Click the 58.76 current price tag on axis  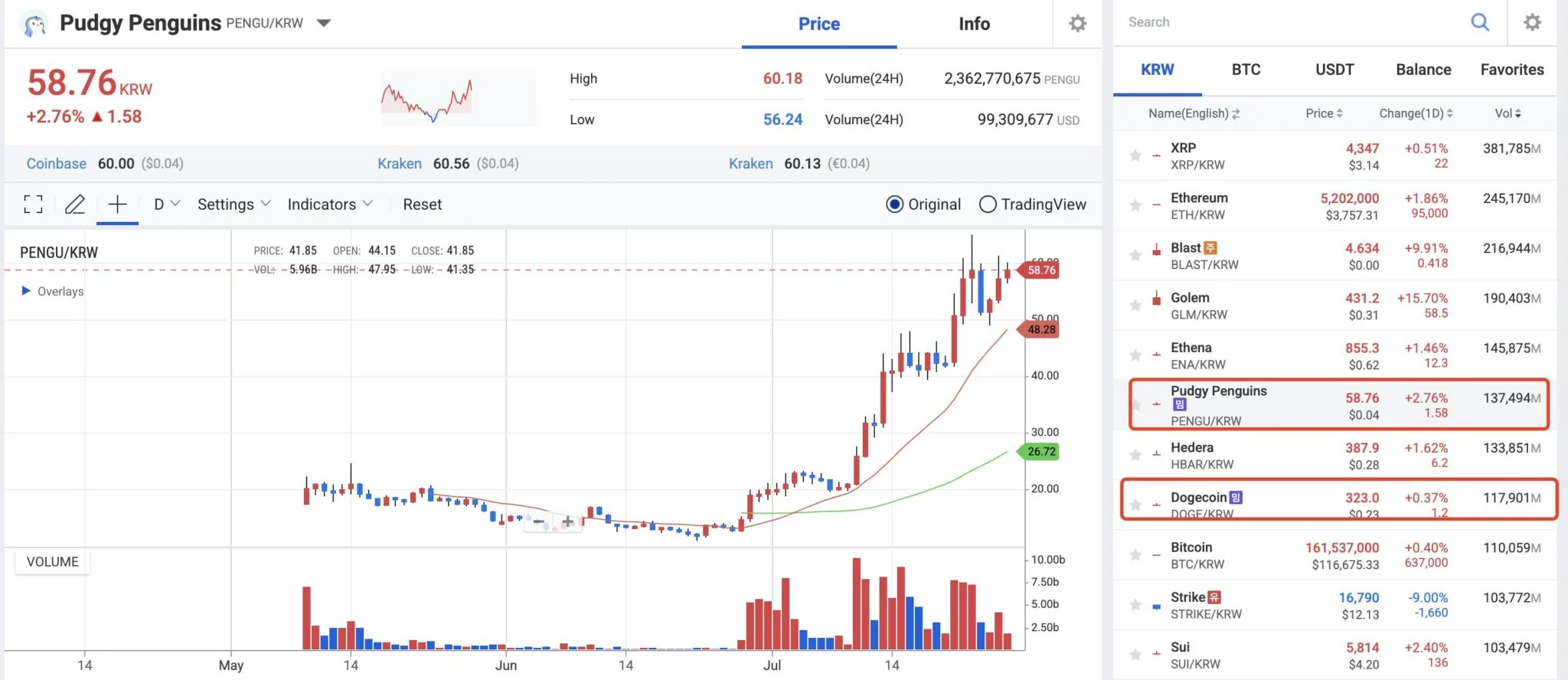1038,270
